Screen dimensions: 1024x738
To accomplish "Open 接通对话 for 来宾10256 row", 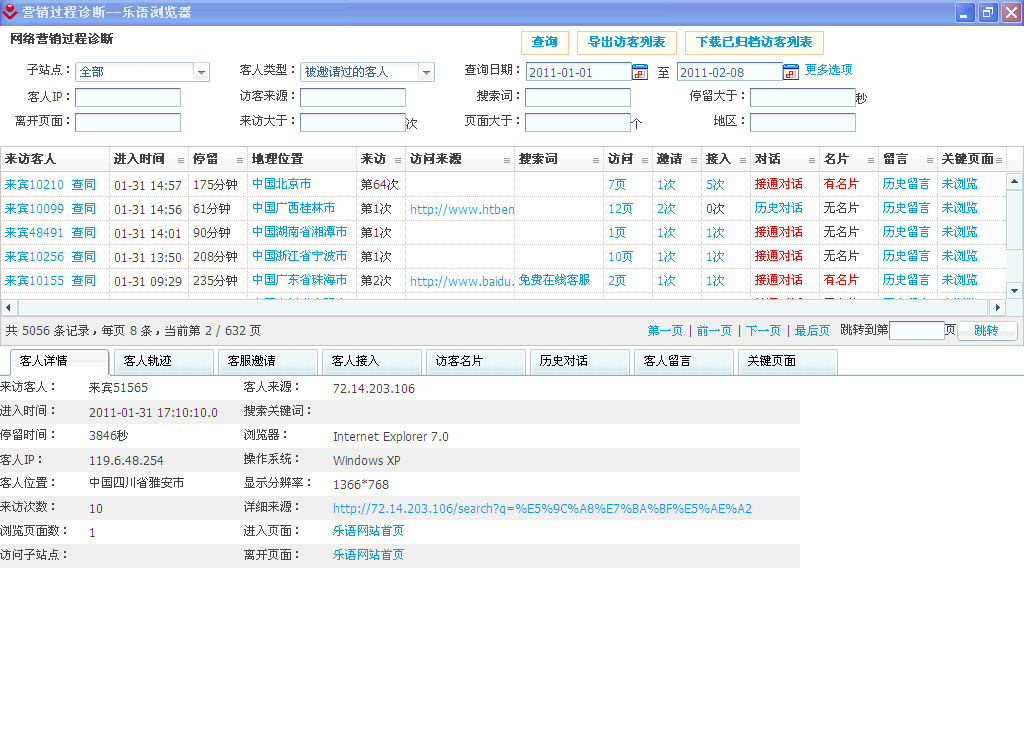I will click(x=778, y=256).
